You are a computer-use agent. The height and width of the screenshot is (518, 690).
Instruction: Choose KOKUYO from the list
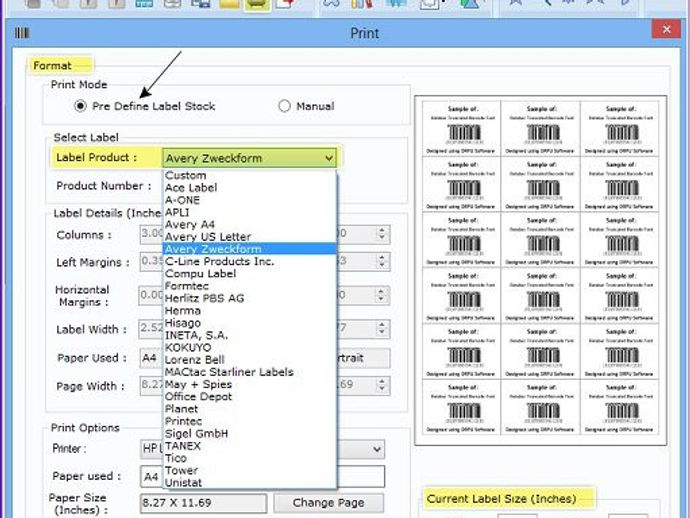(x=250, y=348)
